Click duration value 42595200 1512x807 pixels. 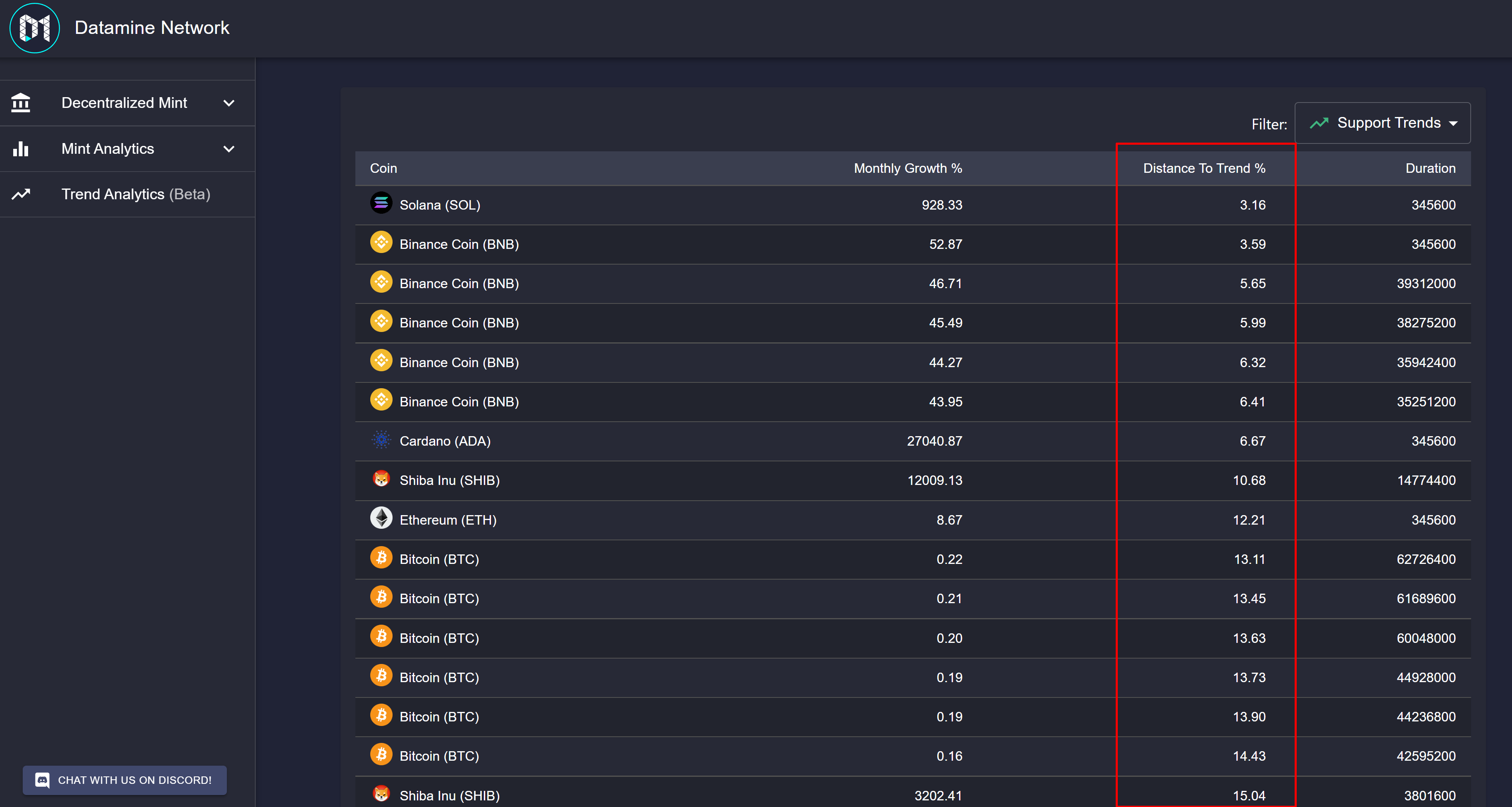pos(1426,757)
